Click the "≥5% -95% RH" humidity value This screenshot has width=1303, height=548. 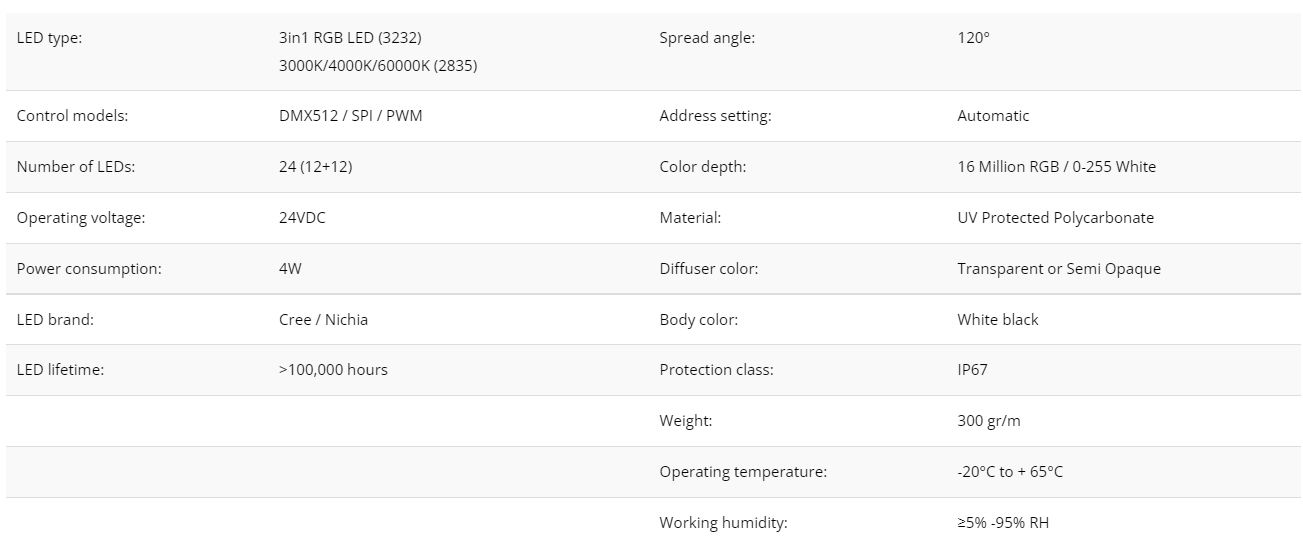(1003, 523)
